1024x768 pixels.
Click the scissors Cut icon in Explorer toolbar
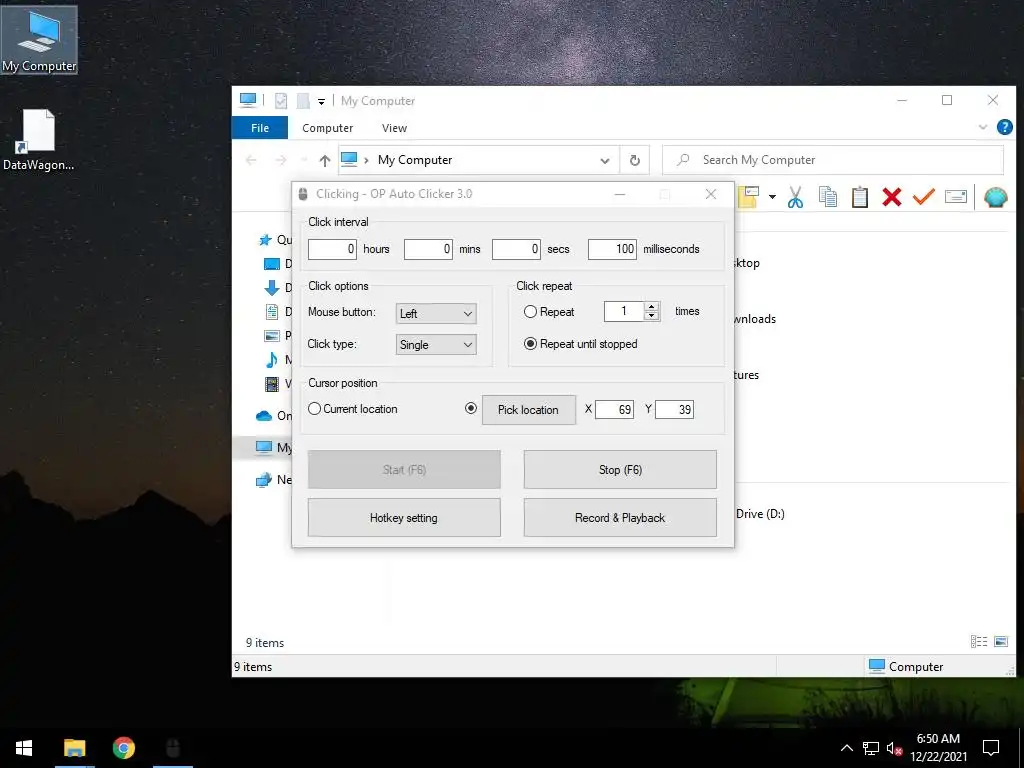click(795, 197)
